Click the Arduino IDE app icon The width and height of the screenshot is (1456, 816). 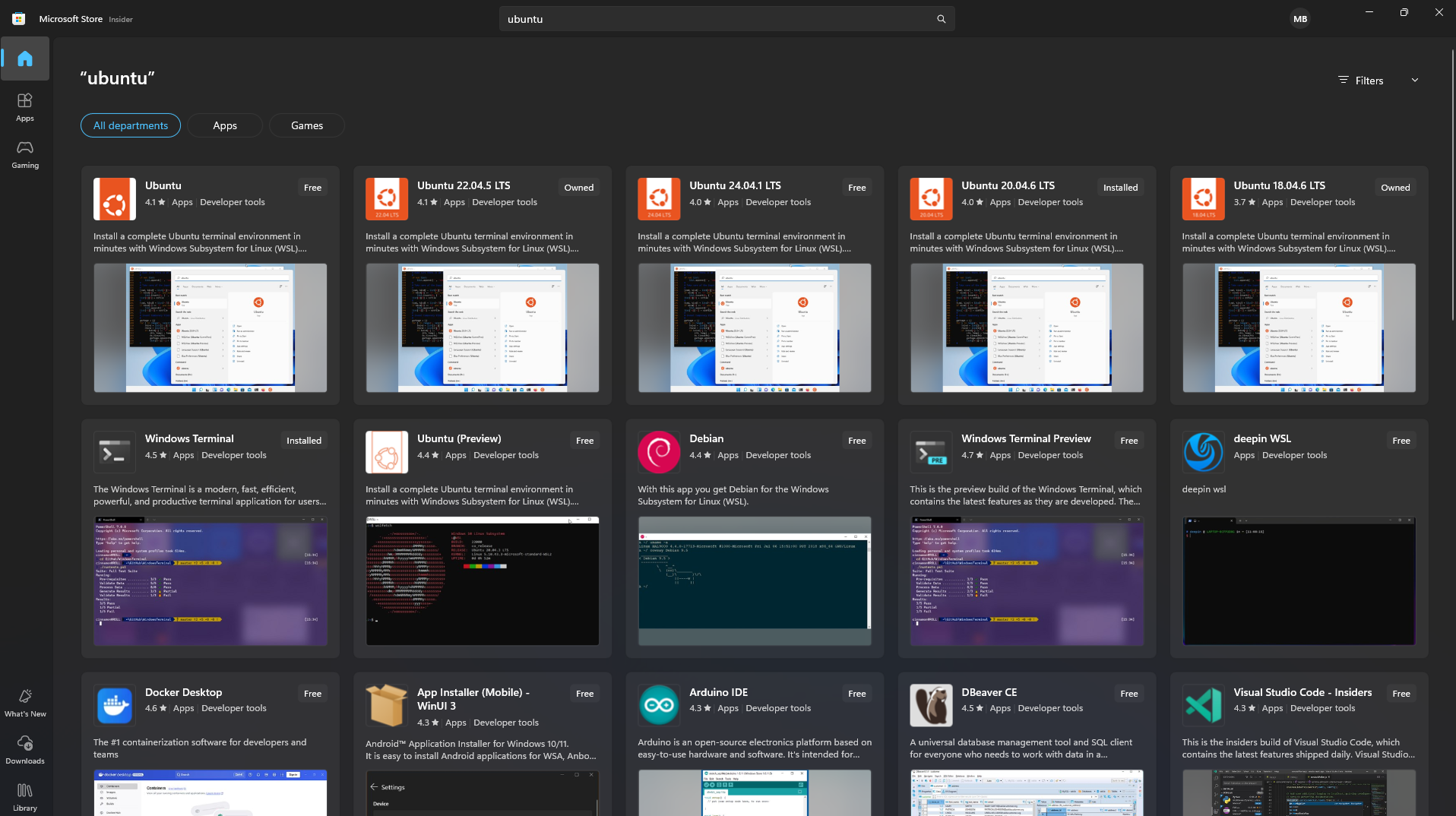(x=659, y=705)
